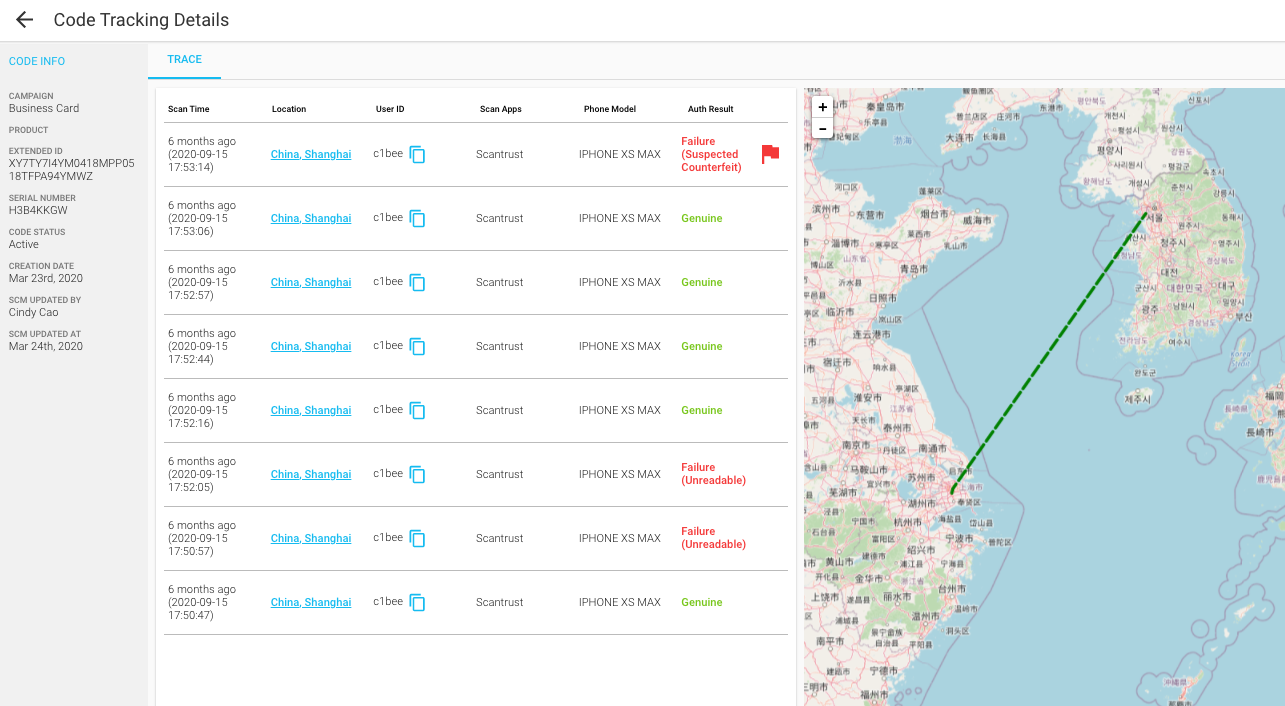Copy User ID for 17:52:05 scan
Screen dimensions: 1285x706
pos(417,475)
